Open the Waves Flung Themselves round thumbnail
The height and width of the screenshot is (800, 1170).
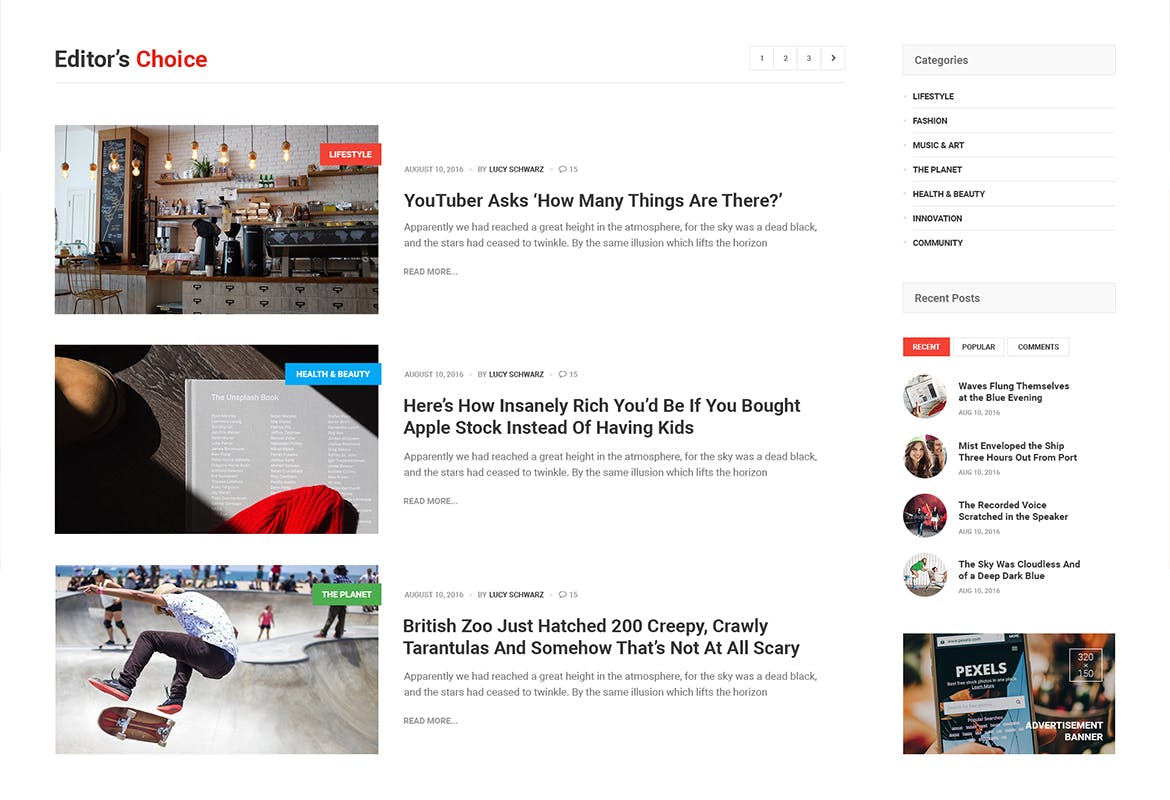point(925,396)
